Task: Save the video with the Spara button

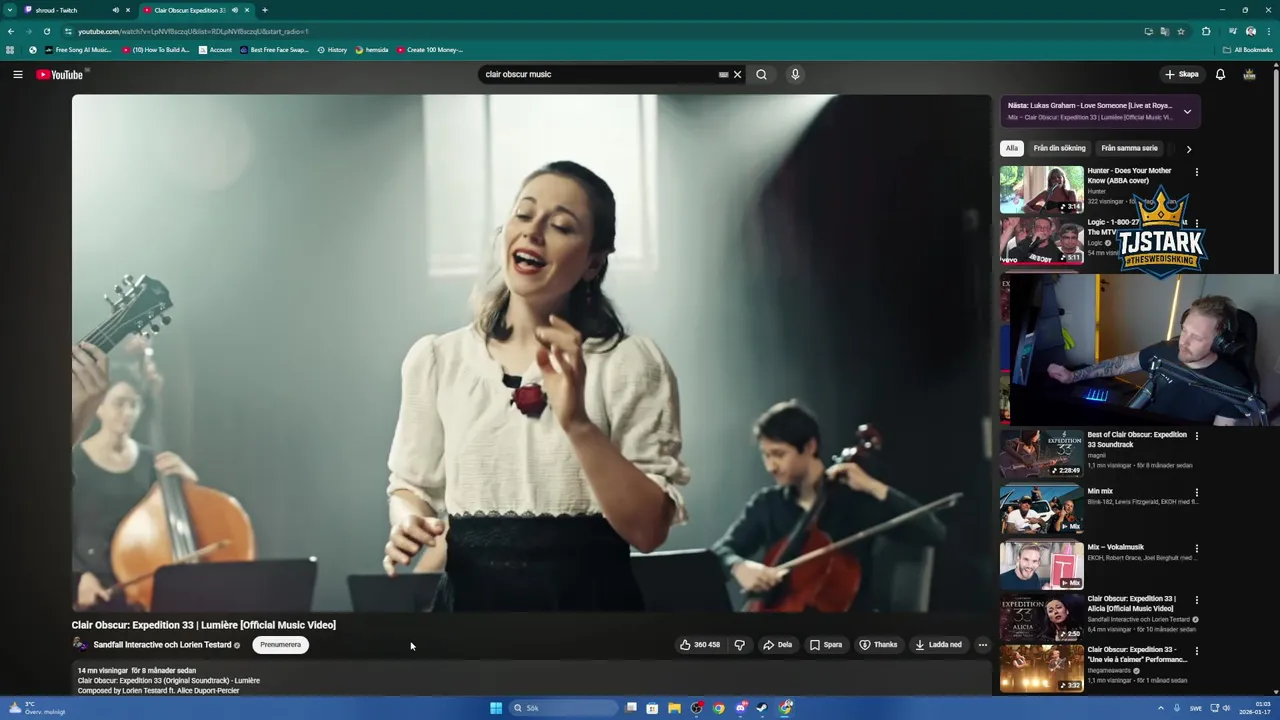Action: [826, 645]
